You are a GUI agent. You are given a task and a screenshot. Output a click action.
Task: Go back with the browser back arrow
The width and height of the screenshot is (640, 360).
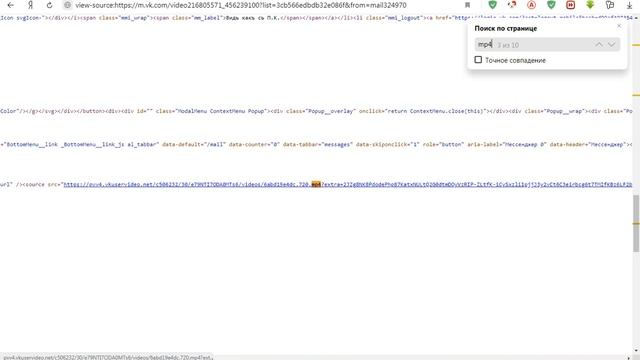pos(11,5)
